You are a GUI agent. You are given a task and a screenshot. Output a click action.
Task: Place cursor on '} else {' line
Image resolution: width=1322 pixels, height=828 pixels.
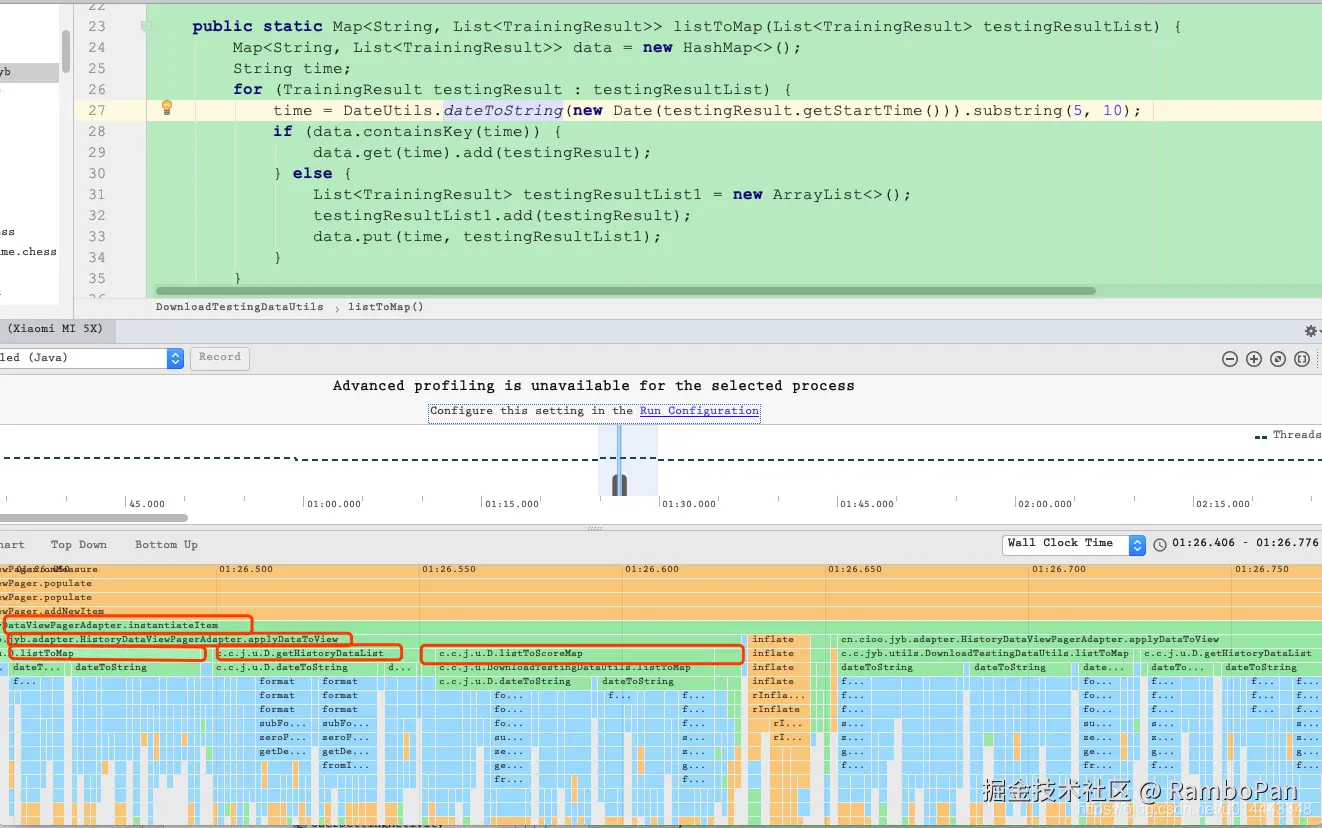click(313, 173)
